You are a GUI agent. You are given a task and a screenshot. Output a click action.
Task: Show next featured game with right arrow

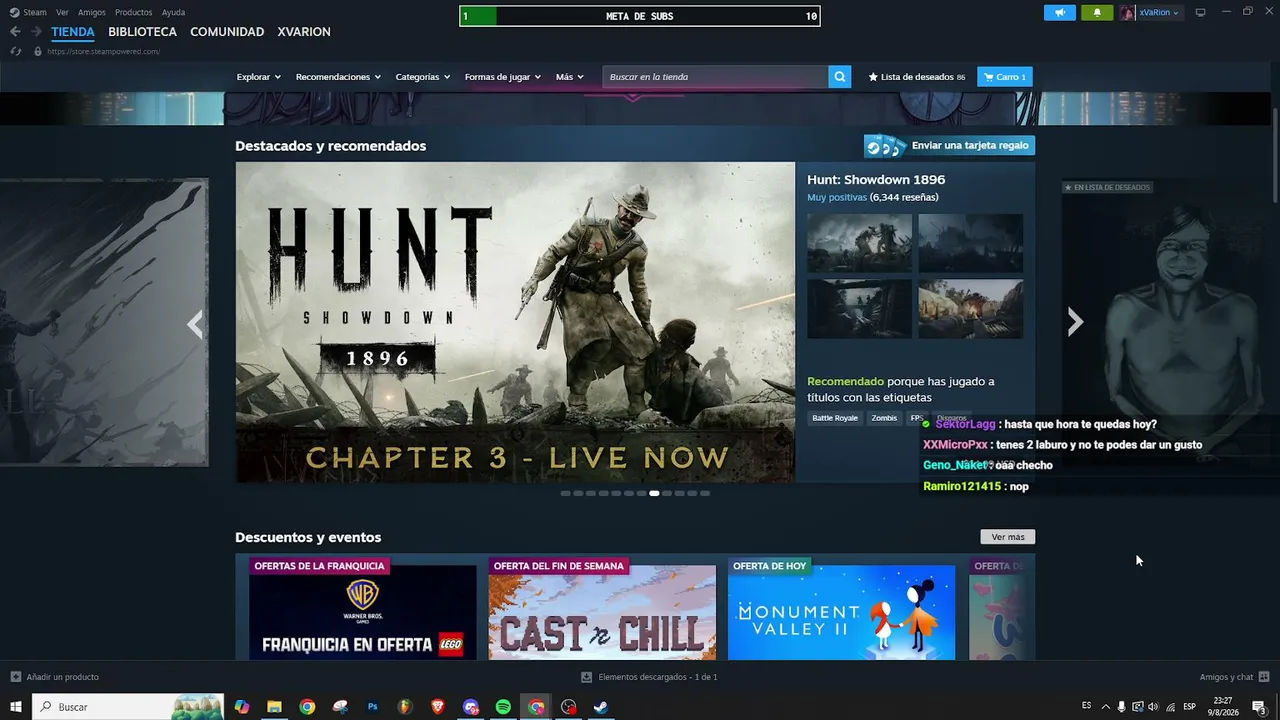tap(1075, 322)
